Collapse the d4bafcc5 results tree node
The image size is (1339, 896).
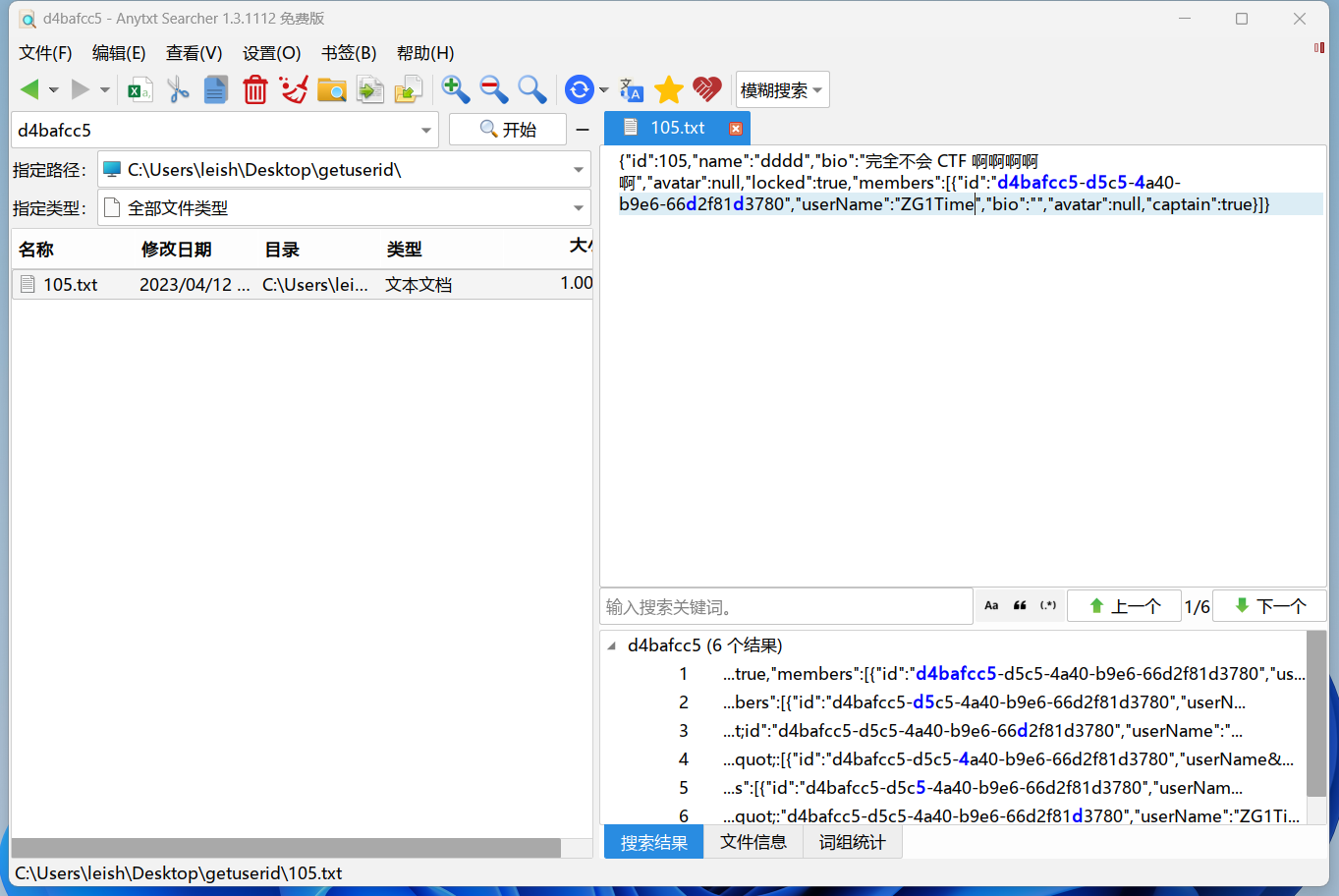(x=612, y=645)
